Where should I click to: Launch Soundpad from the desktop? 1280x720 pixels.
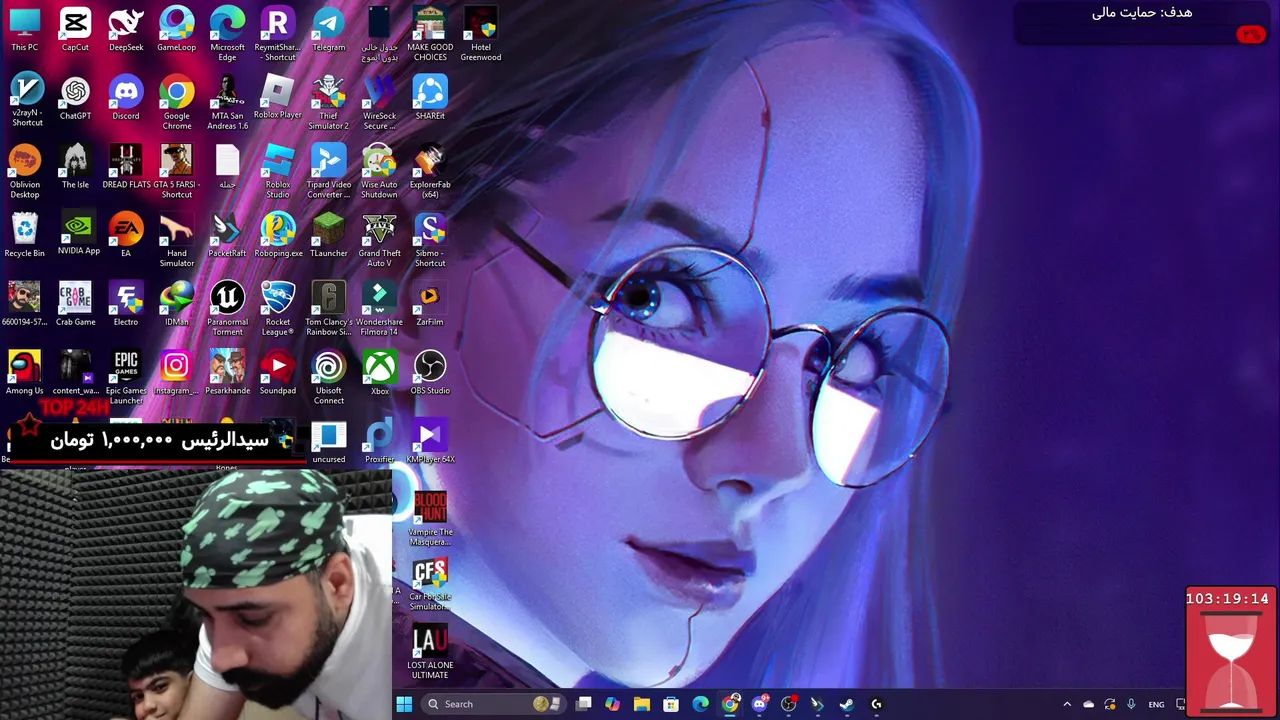click(x=278, y=372)
